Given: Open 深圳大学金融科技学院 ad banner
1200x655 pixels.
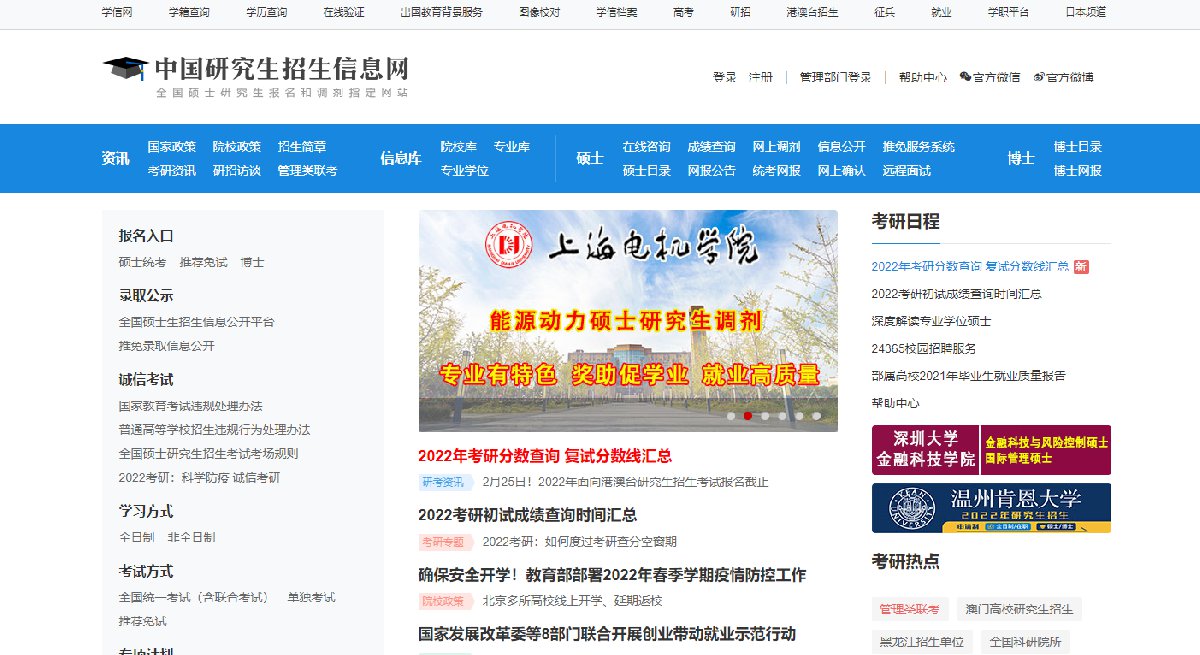Looking at the screenshot, I should (991, 450).
